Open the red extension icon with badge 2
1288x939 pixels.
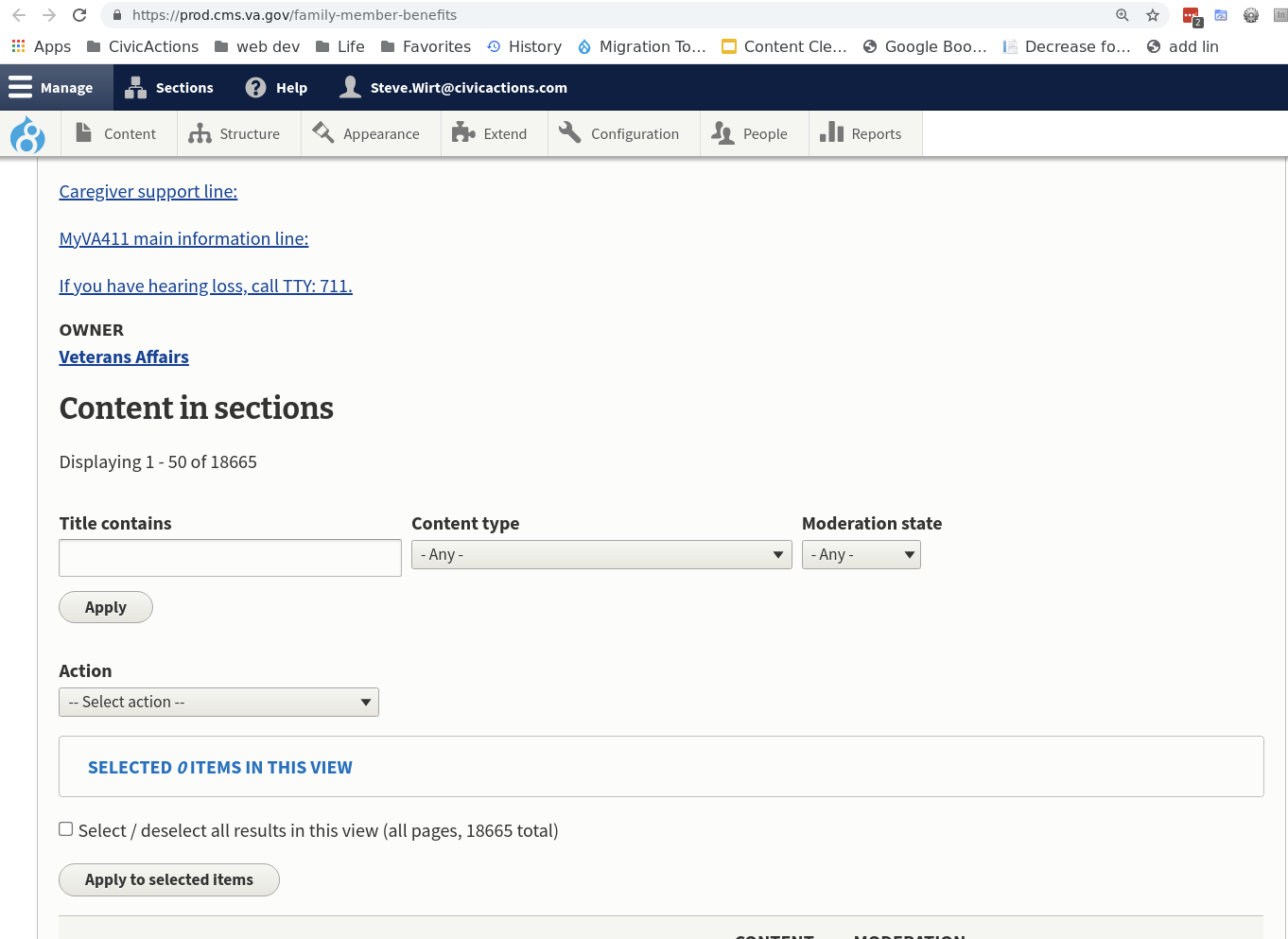tap(1192, 16)
